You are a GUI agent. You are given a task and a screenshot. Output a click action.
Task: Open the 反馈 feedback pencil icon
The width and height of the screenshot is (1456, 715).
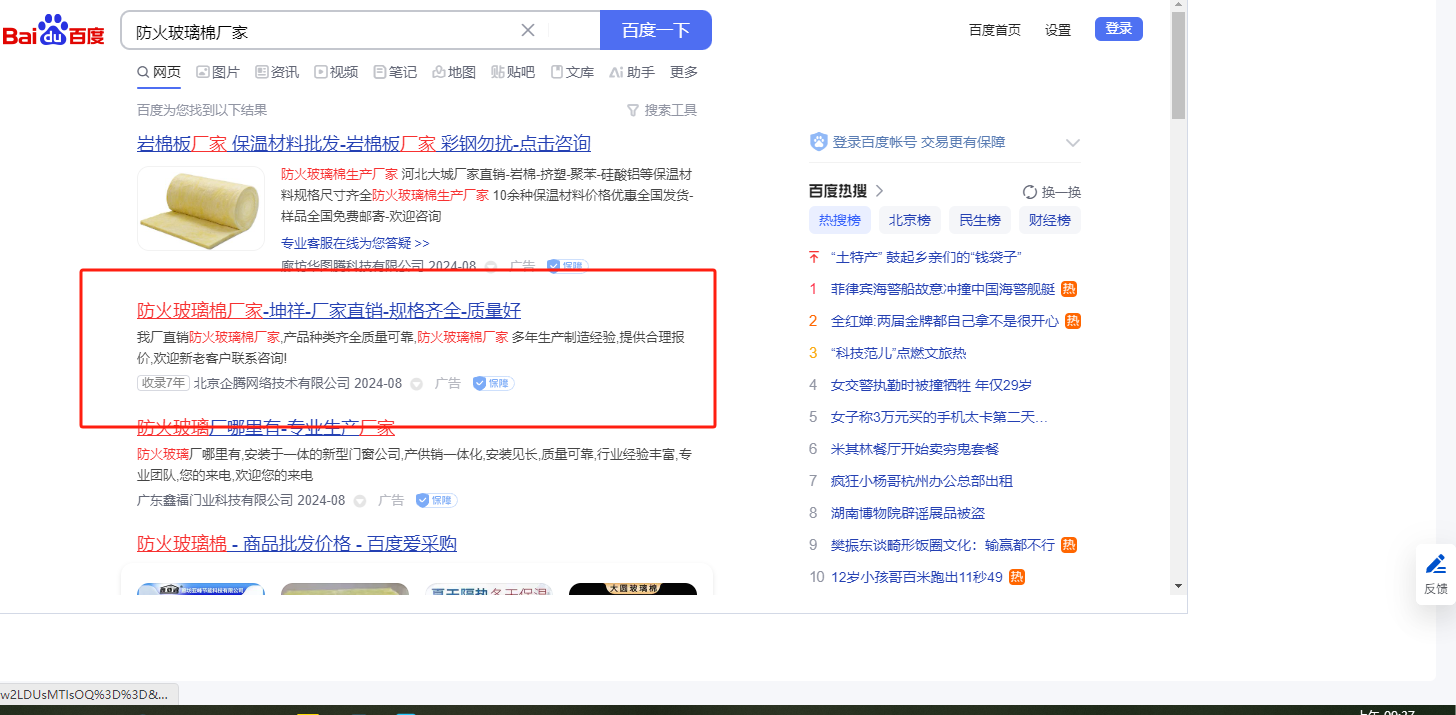1435,564
